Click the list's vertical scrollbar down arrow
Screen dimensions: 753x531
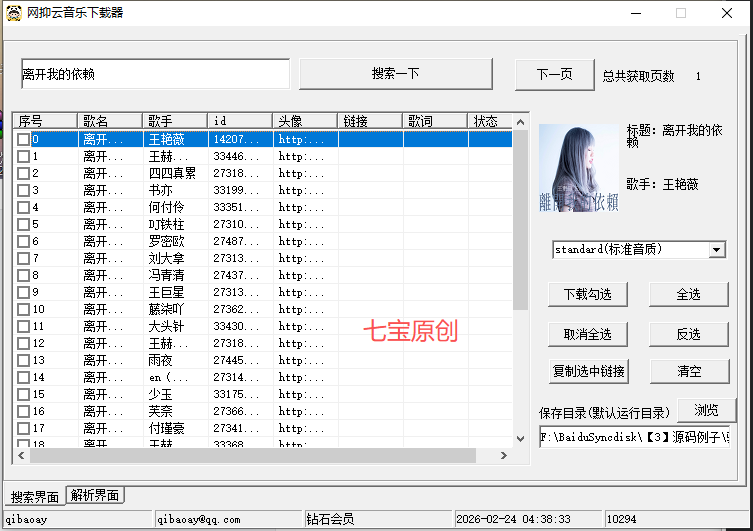point(520,438)
